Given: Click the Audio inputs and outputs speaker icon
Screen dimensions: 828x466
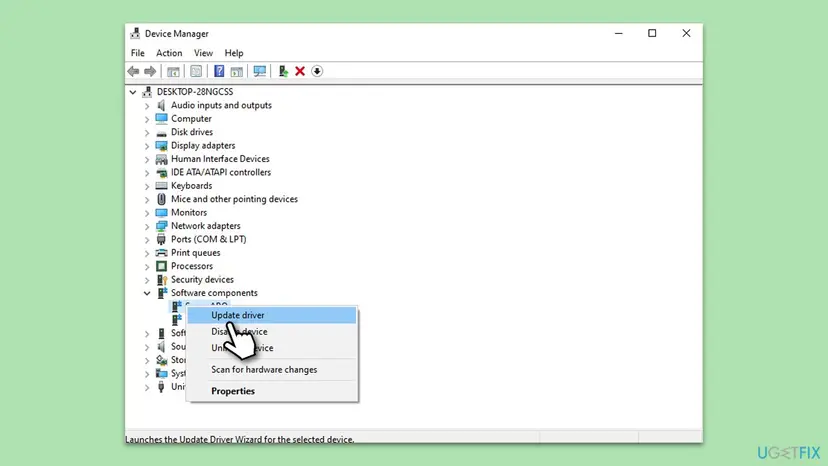Looking at the screenshot, I should pos(162,105).
